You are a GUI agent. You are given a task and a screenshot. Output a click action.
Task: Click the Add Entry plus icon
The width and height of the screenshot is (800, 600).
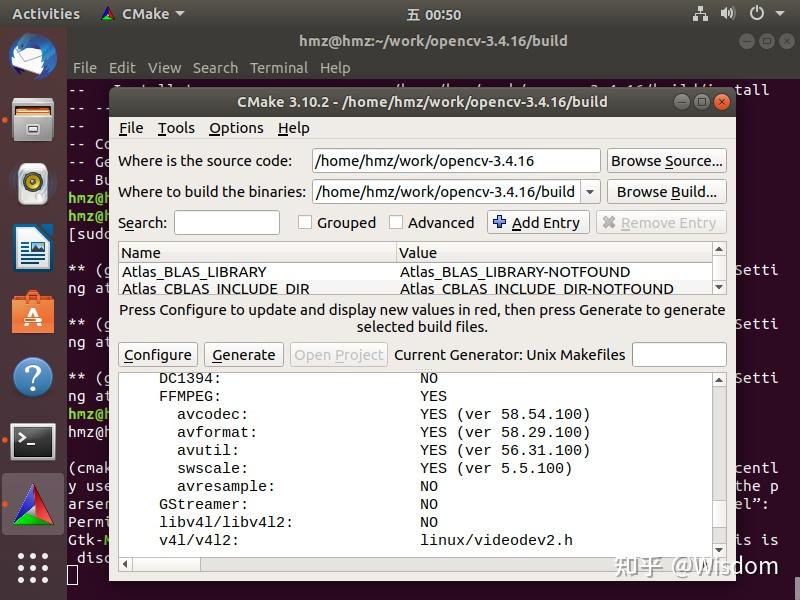[500, 222]
